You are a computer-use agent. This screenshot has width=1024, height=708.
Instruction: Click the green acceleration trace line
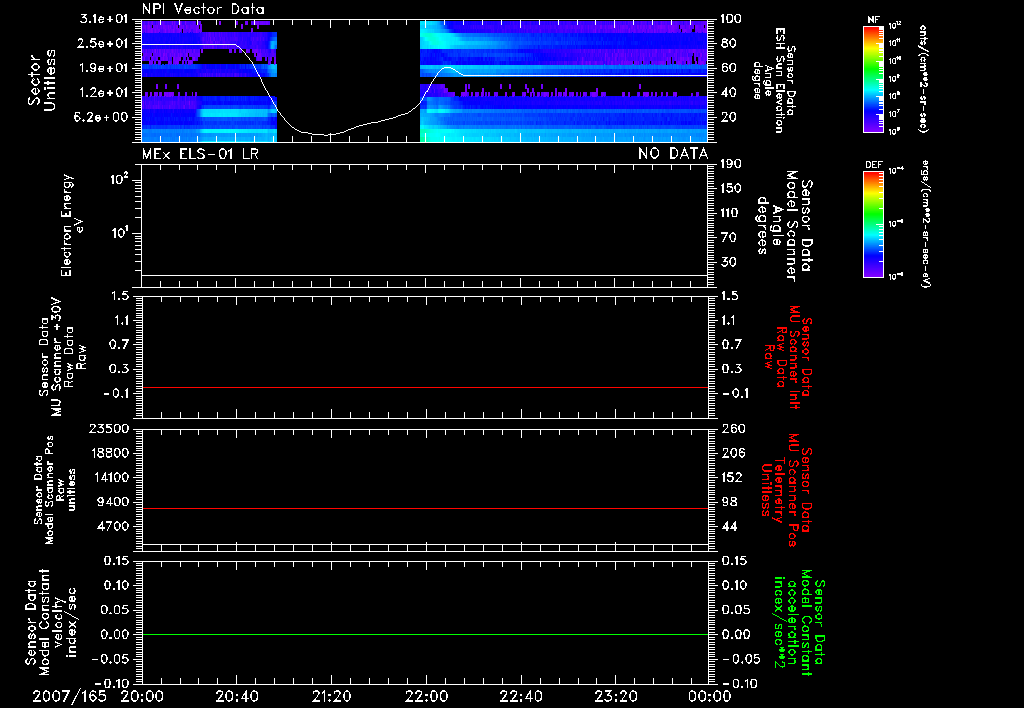tap(425, 635)
